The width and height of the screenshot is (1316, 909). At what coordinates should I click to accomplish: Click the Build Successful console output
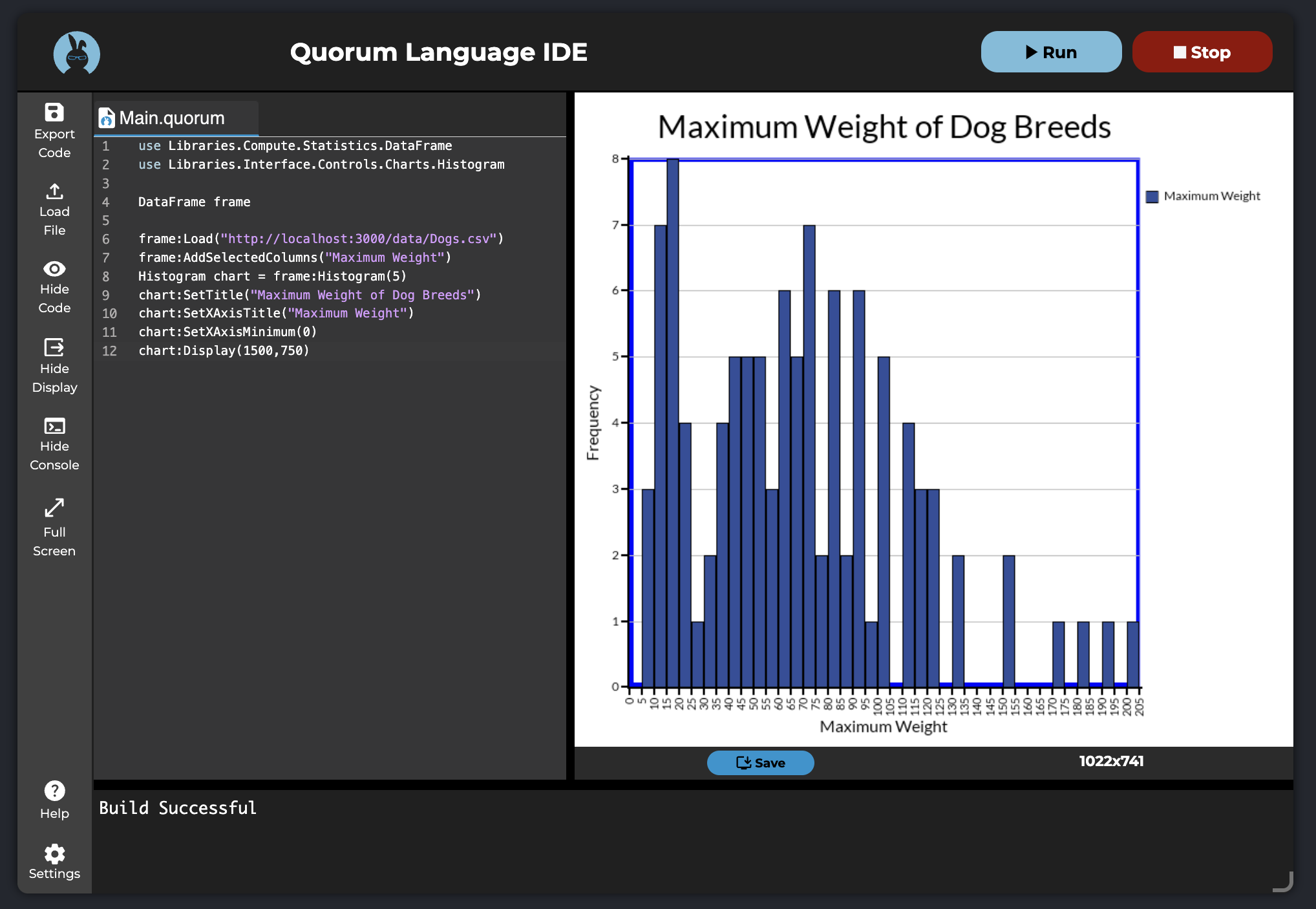pos(178,808)
